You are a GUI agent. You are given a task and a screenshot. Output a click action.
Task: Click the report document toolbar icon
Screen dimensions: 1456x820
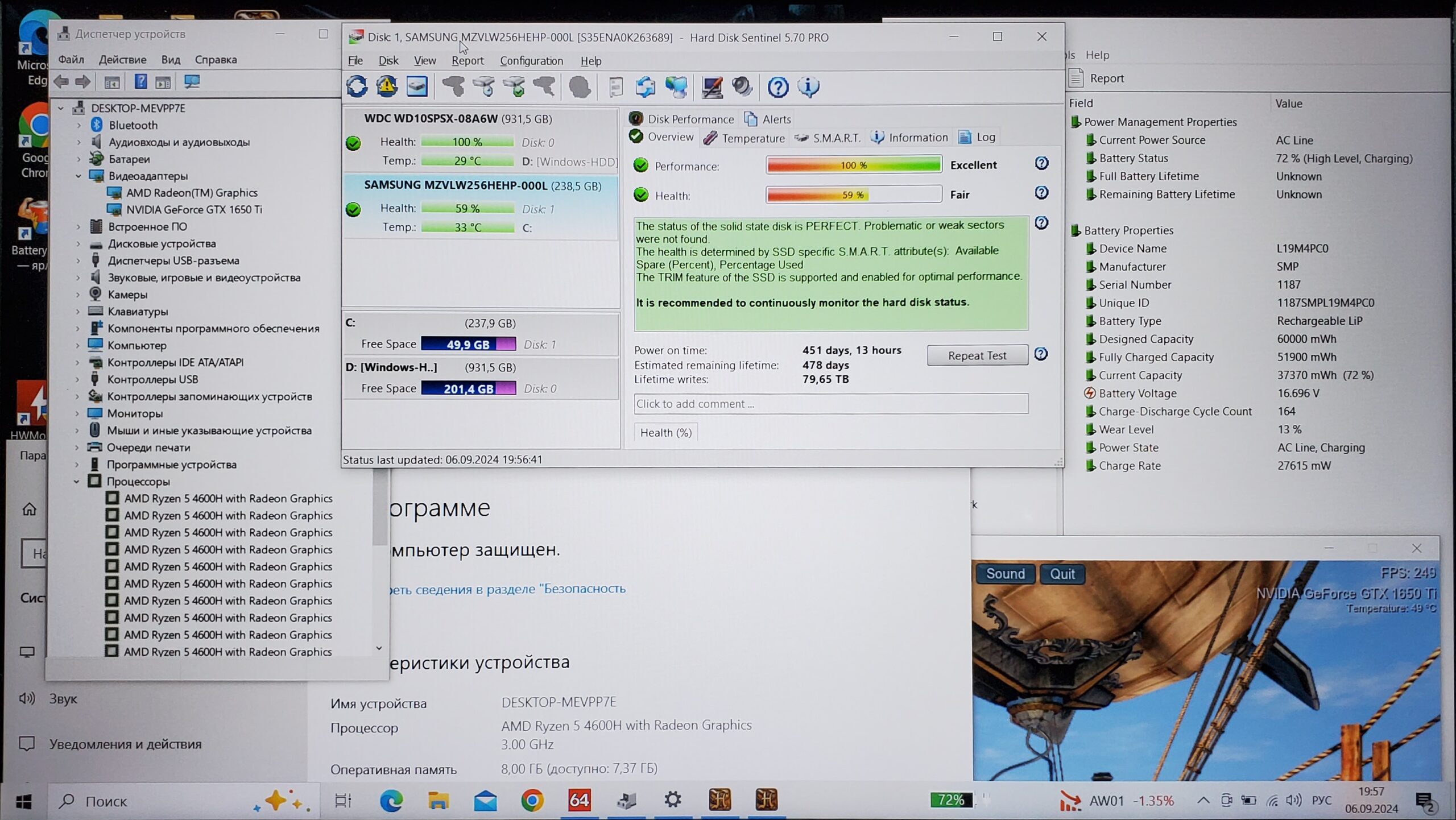pyautogui.click(x=615, y=87)
